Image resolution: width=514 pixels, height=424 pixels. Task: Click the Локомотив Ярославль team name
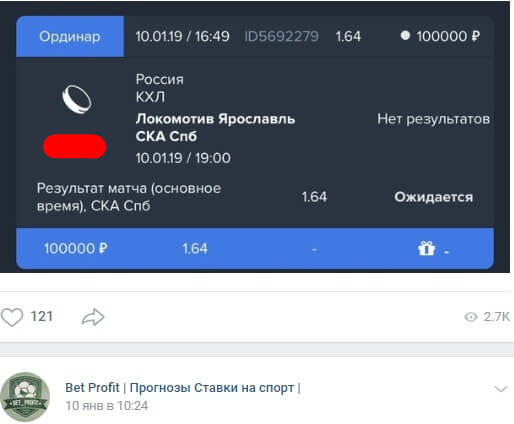click(x=215, y=119)
